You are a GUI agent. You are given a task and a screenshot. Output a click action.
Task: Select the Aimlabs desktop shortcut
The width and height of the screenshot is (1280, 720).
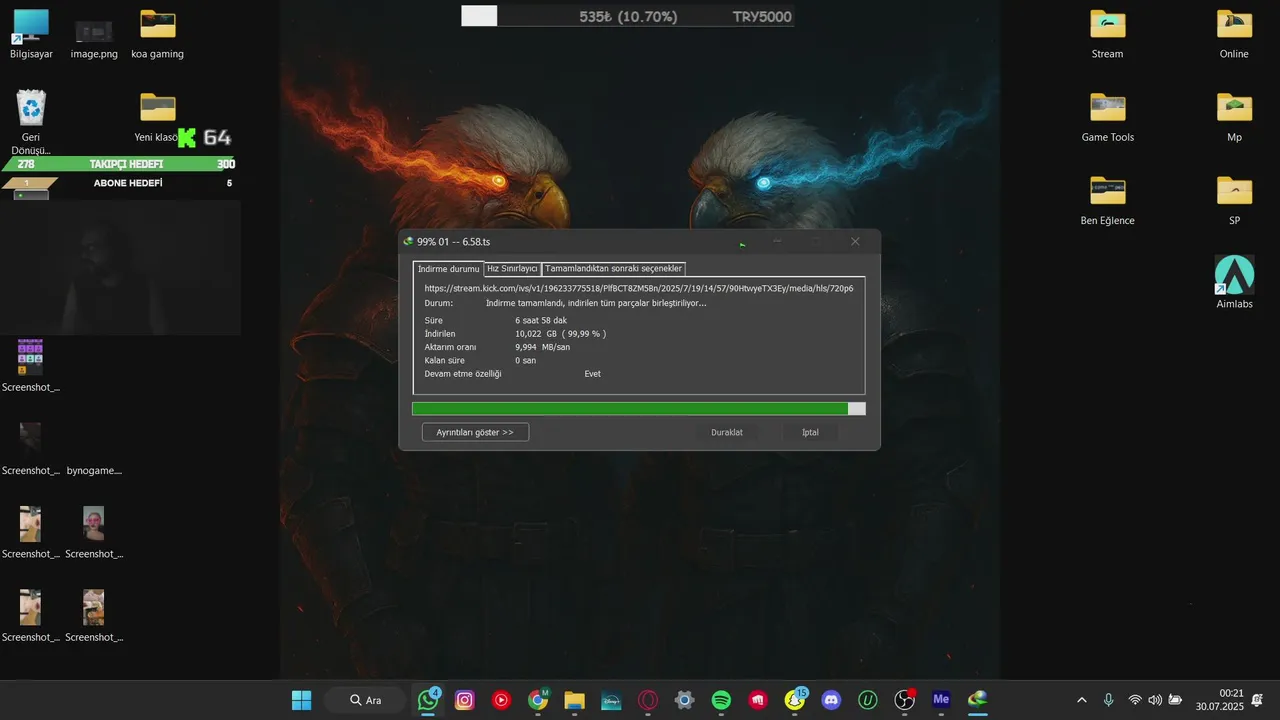[1234, 283]
